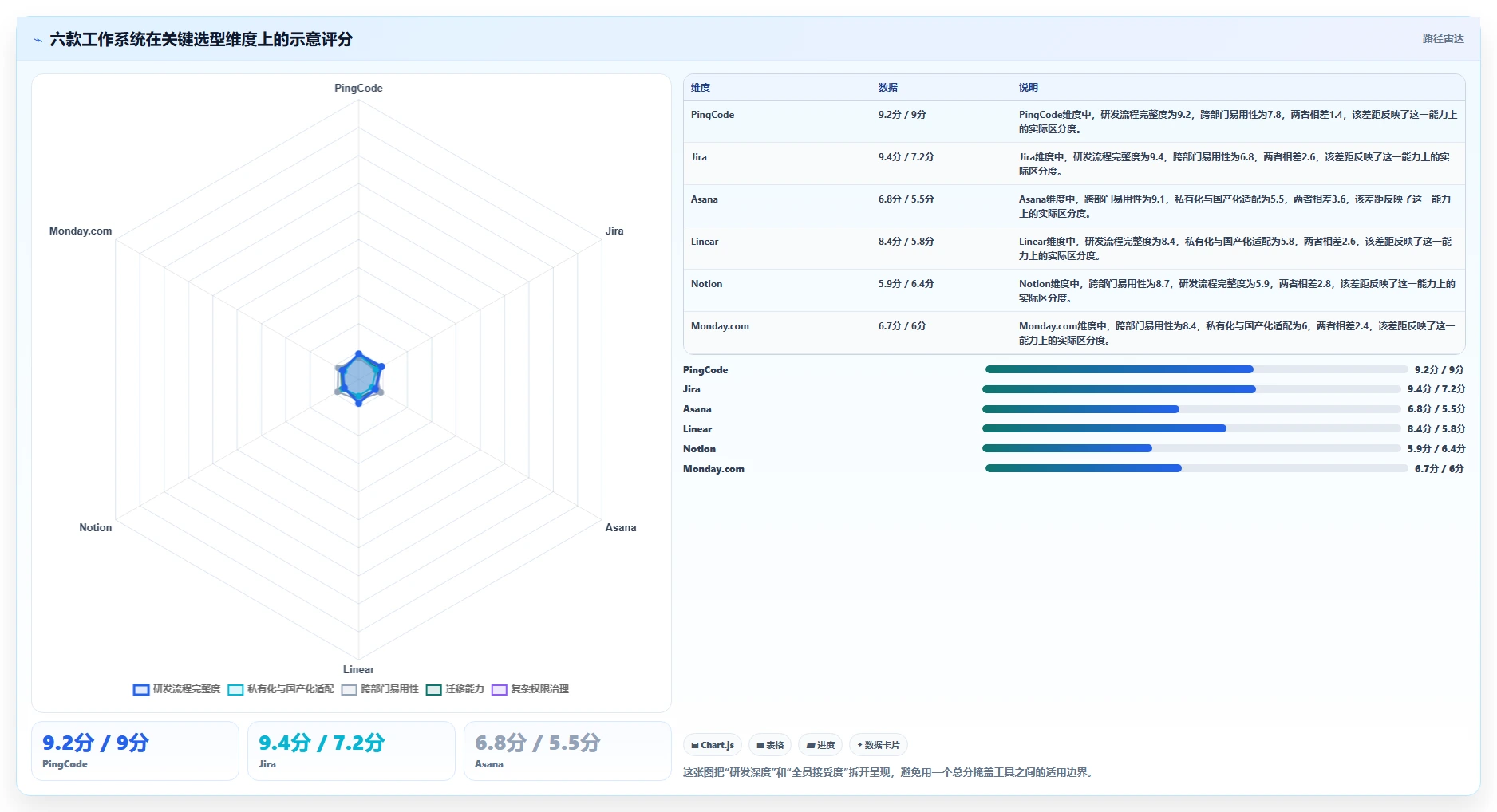The image size is (1497, 812).
Task: Select the Notion cell in the table
Action: [707, 284]
